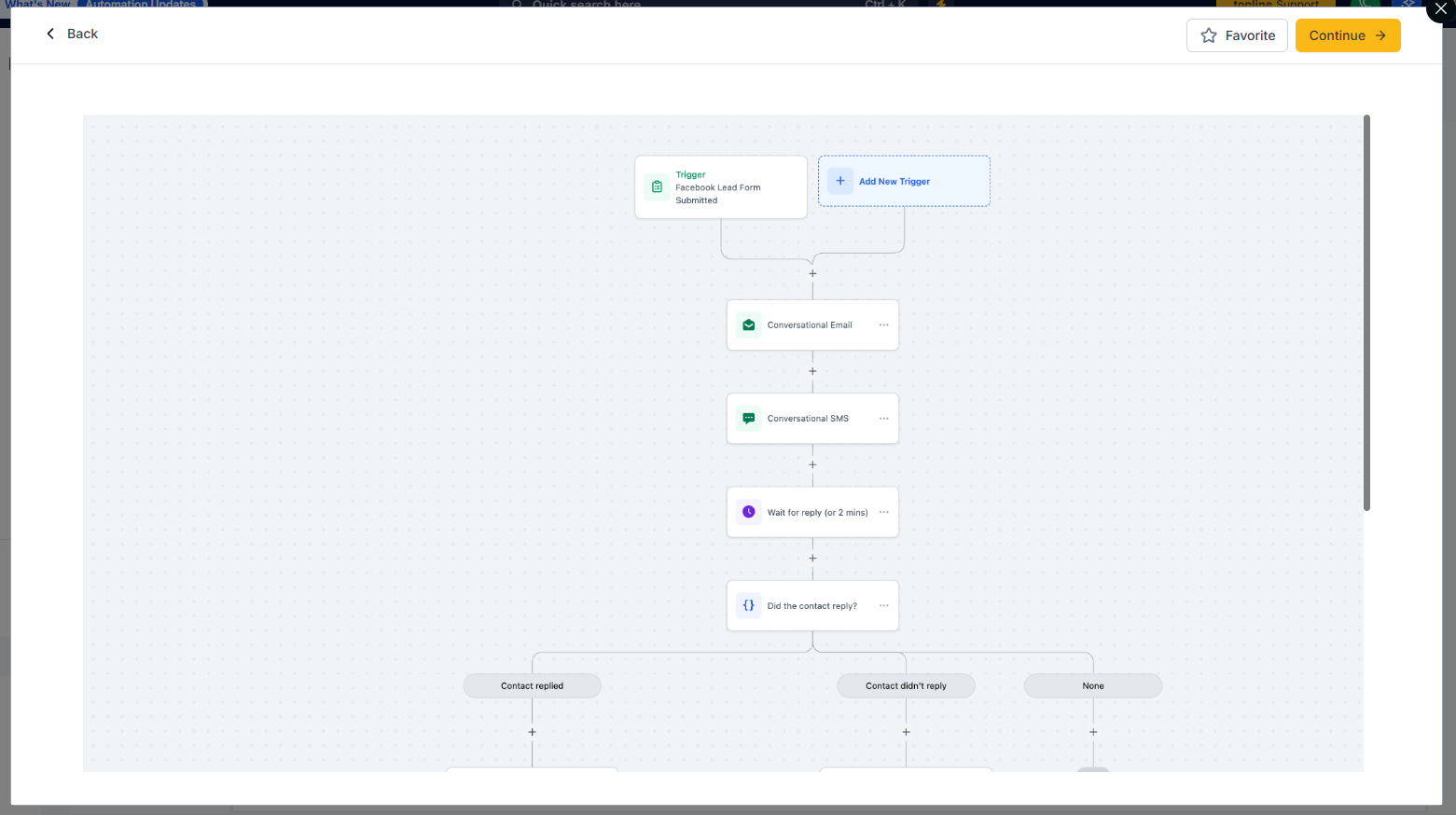Screen dimensions: 1456x815
Task: Click the Continue arrow icon
Action: [x=1380, y=35]
